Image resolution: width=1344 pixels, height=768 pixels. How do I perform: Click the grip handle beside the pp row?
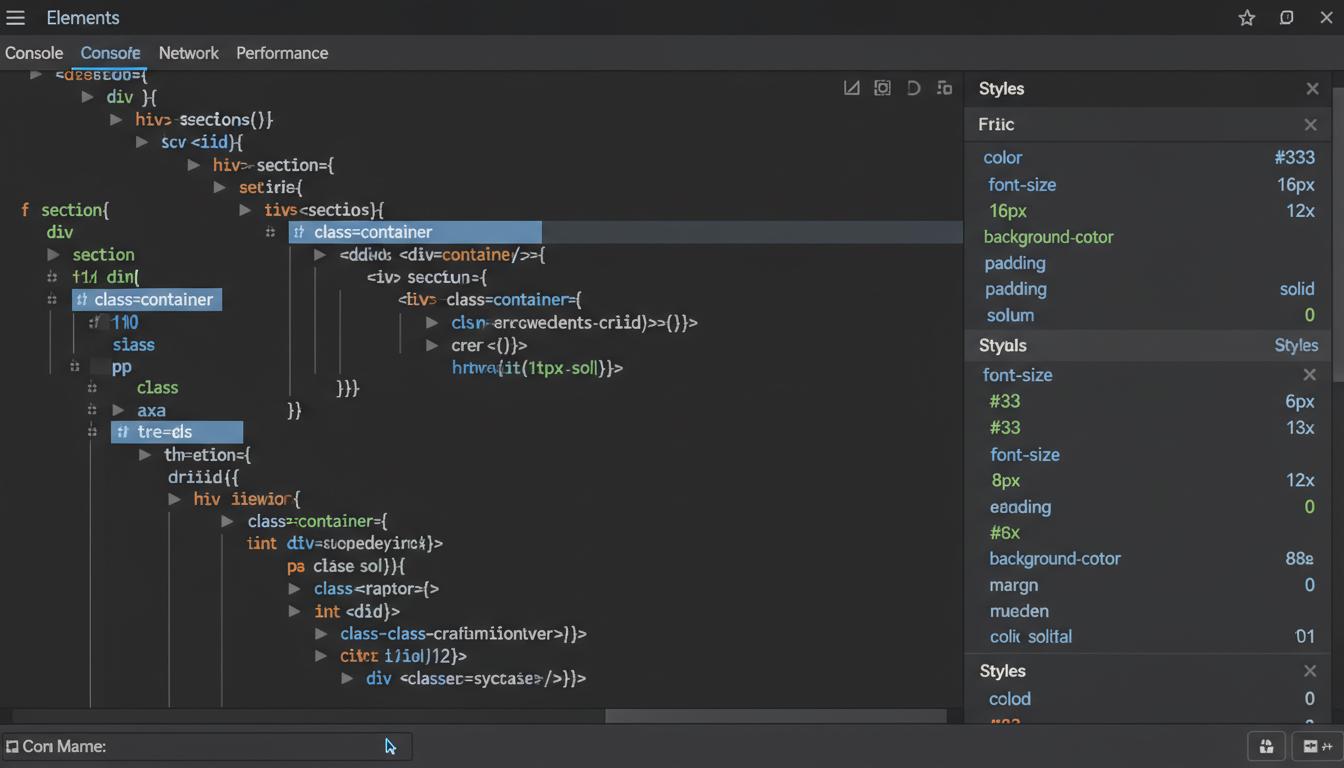(x=74, y=367)
